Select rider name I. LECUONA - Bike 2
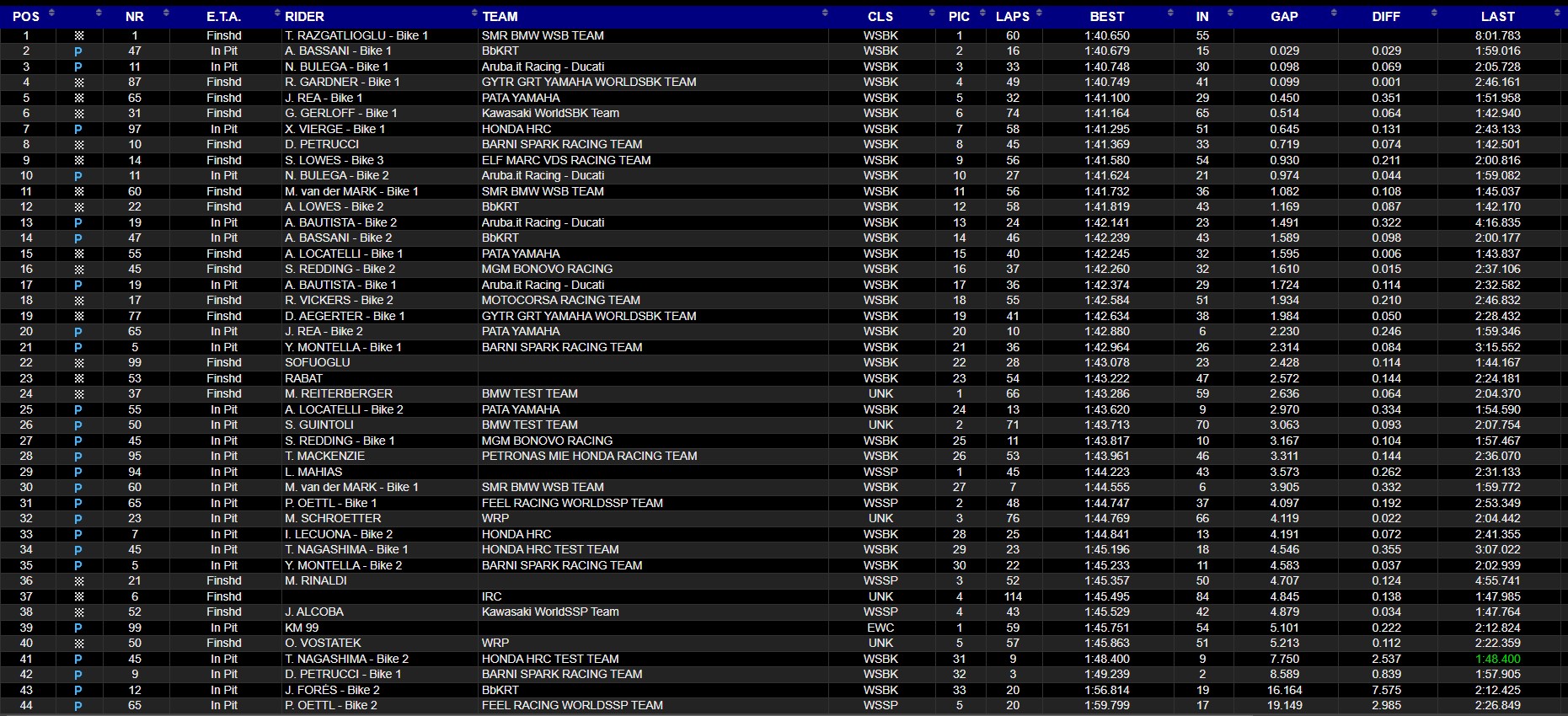Viewport: 1568px width, 716px height. click(x=339, y=534)
